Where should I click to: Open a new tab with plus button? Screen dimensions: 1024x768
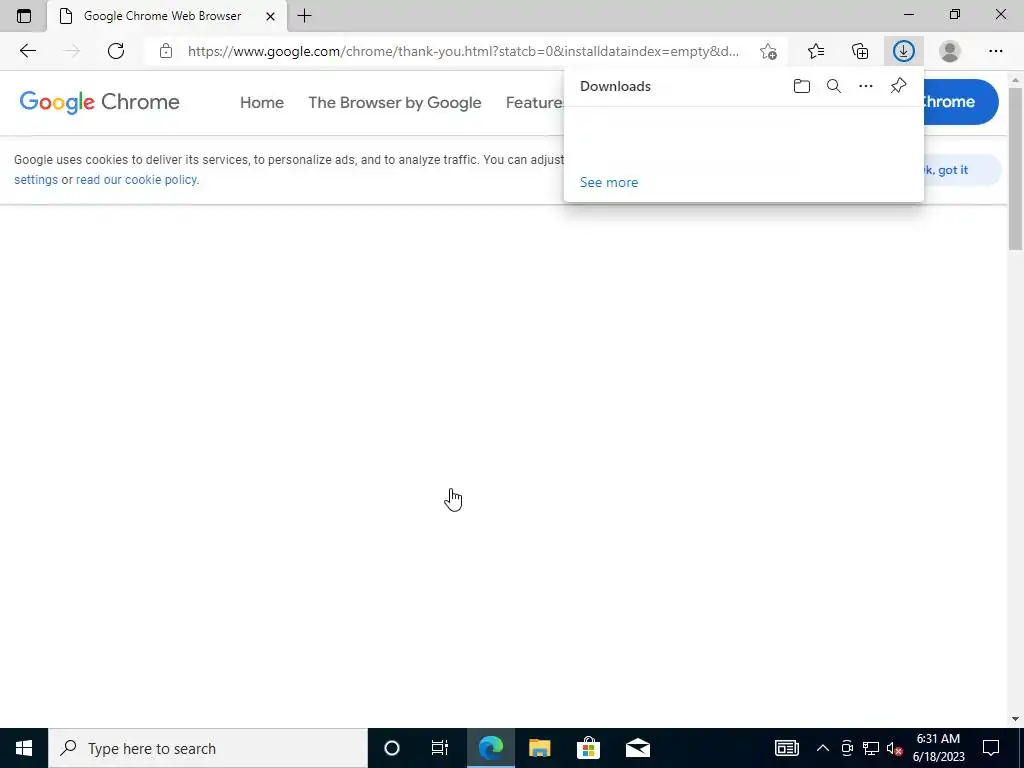(x=304, y=16)
